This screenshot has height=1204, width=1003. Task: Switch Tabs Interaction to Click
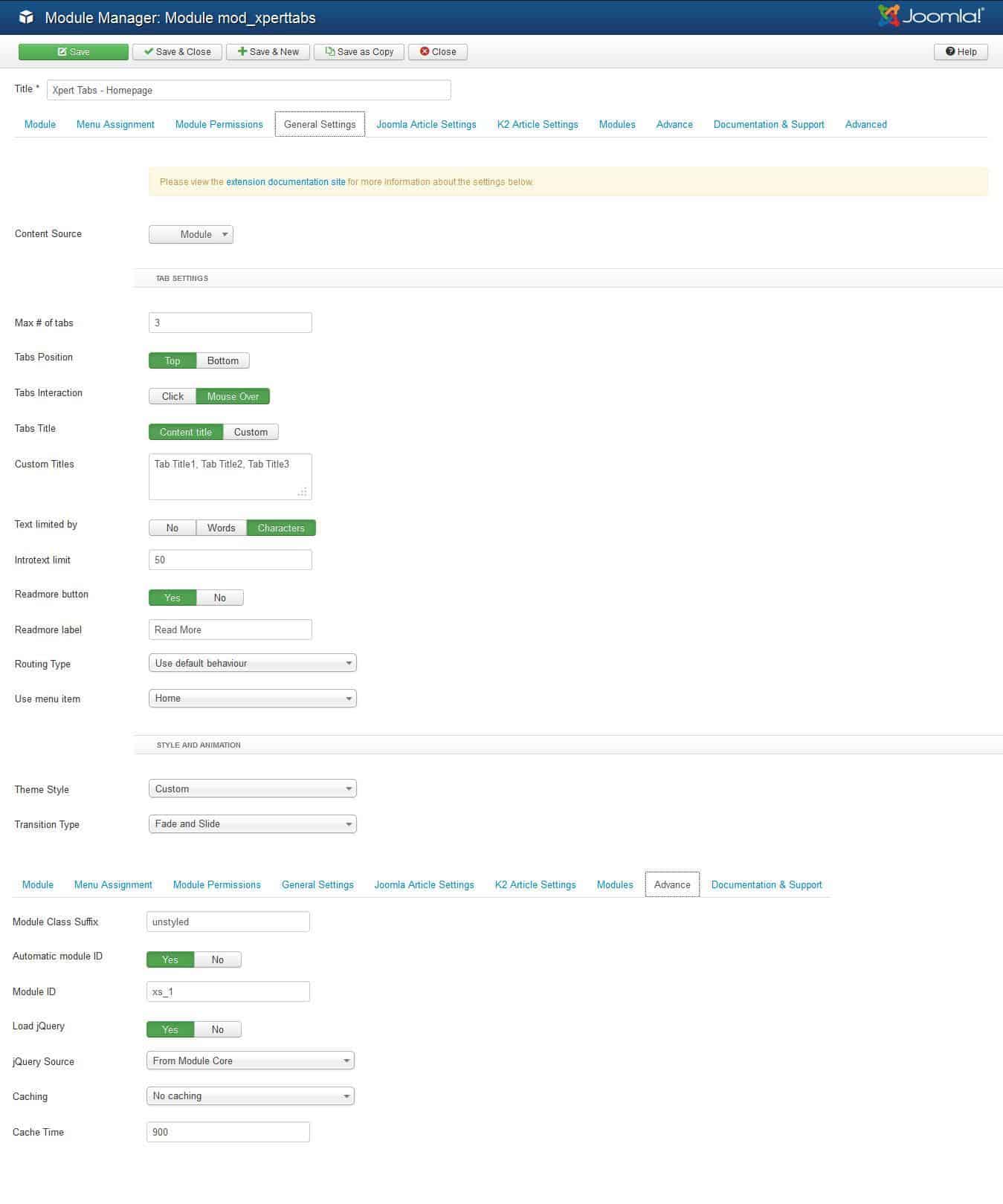coord(172,397)
